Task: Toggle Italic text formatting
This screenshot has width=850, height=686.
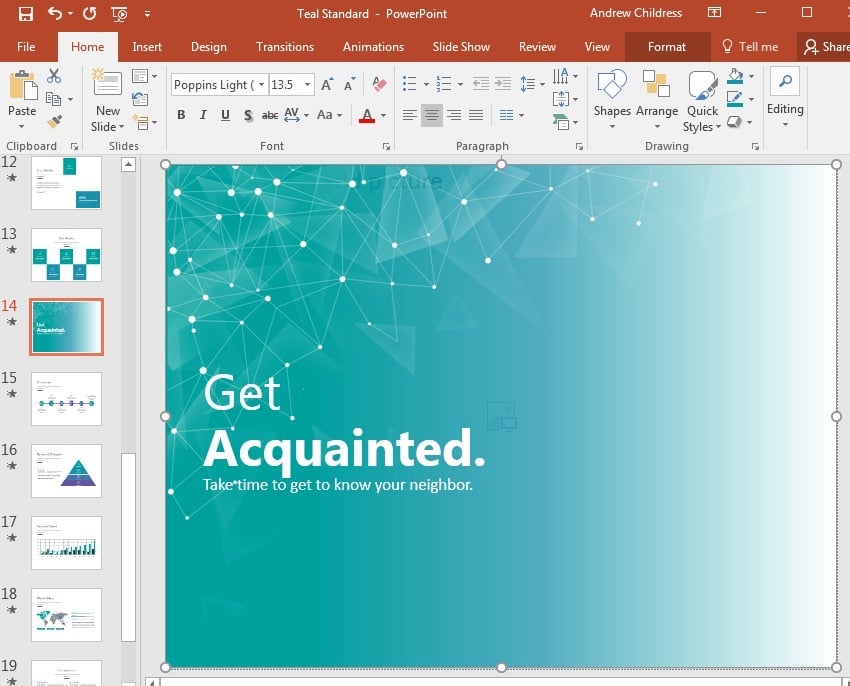Action: (x=203, y=115)
